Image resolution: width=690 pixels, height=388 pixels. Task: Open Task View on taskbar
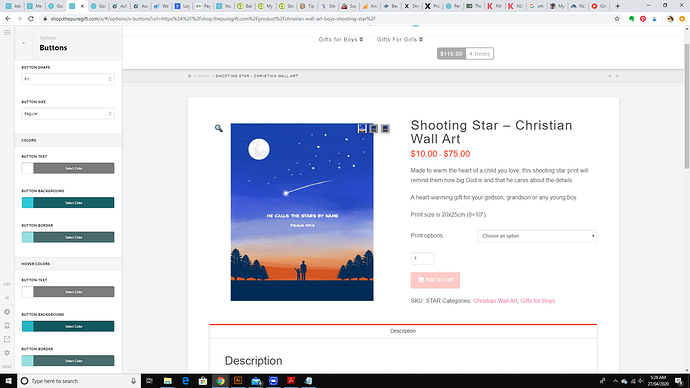(x=149, y=381)
